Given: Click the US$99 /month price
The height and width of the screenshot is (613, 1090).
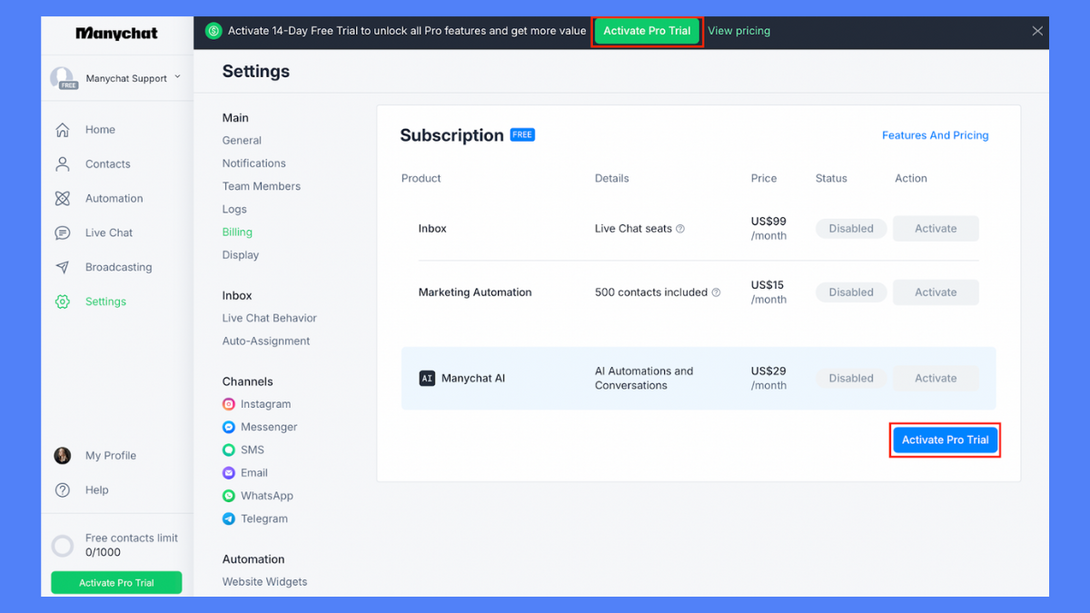Looking at the screenshot, I should pyautogui.click(x=769, y=229).
